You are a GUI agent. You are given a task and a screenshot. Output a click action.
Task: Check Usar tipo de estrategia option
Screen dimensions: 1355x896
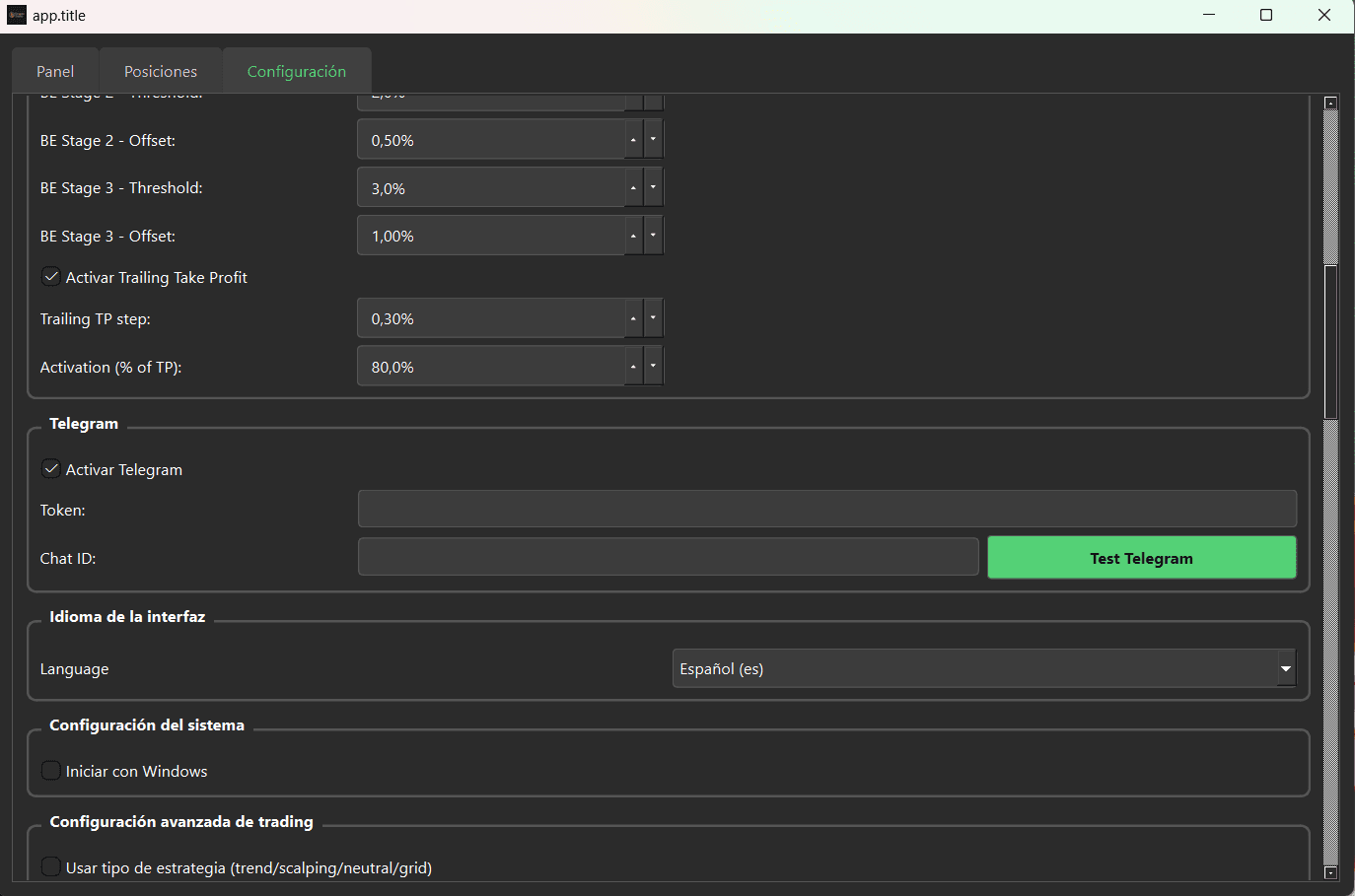pos(51,867)
